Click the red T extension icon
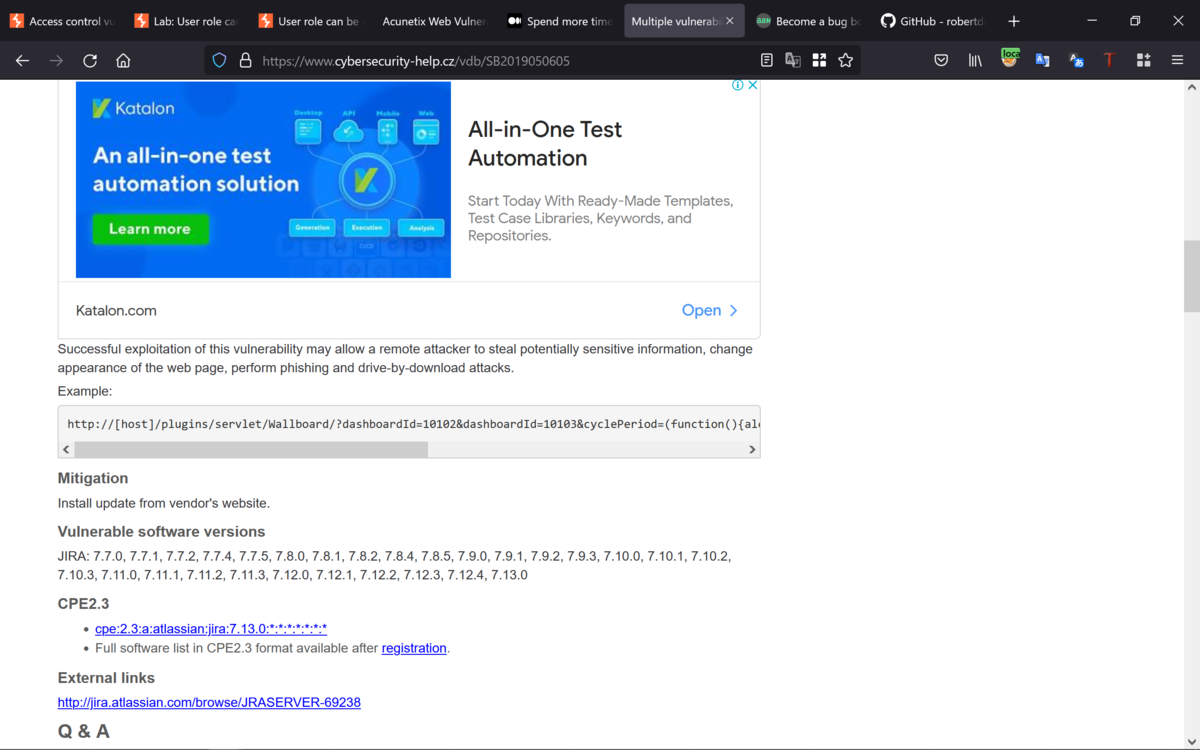Viewport: 1200px width, 750px height. click(1109, 61)
